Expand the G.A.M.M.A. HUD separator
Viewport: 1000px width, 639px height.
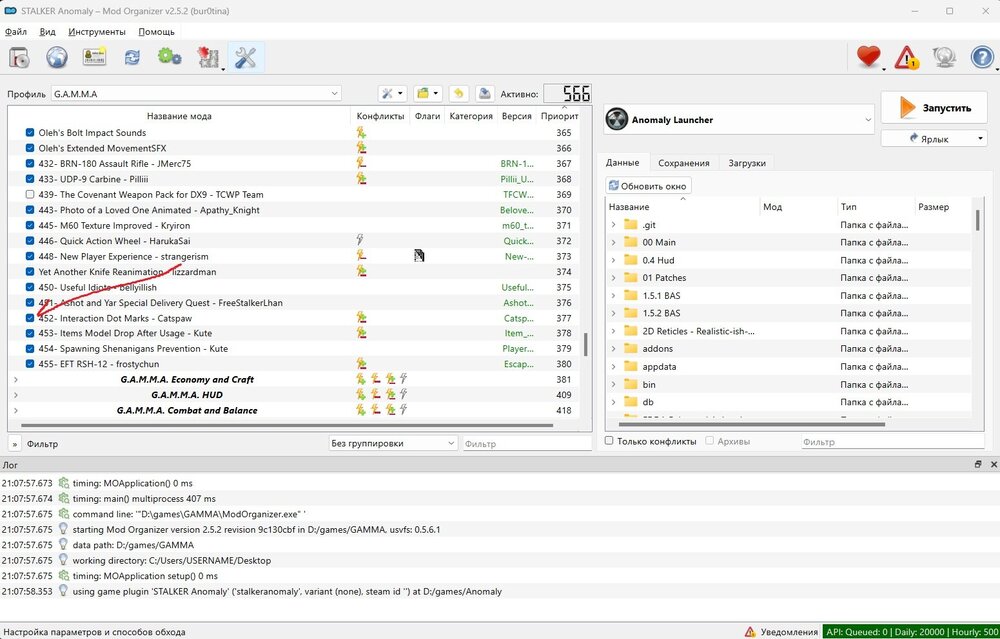click(15, 395)
